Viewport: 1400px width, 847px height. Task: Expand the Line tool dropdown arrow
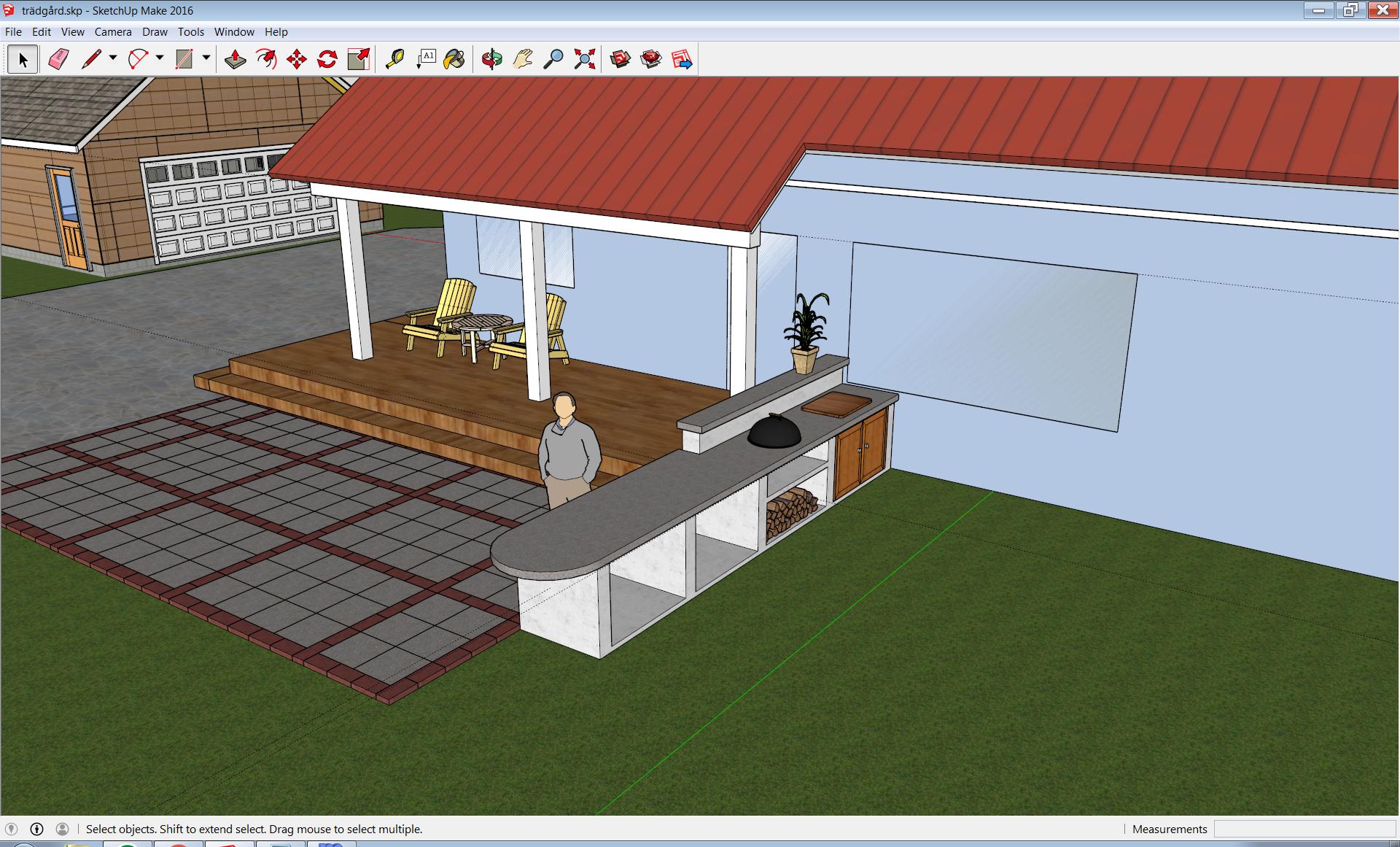(x=113, y=58)
